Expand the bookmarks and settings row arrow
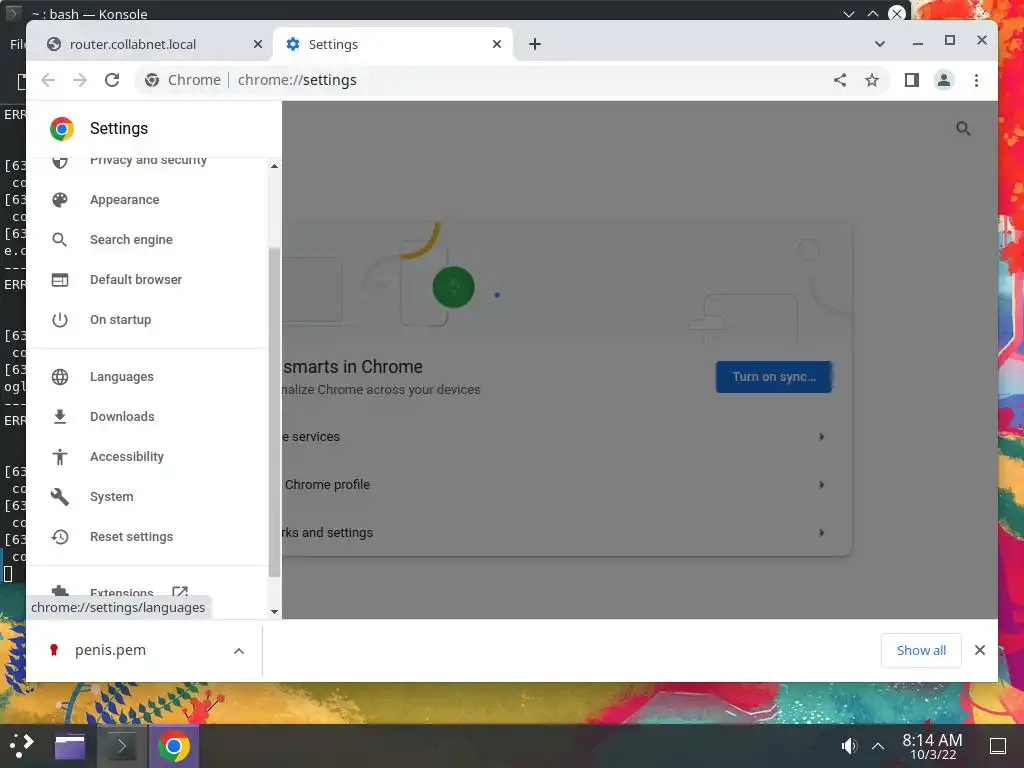Screen dimensions: 1024x768 [822, 533]
